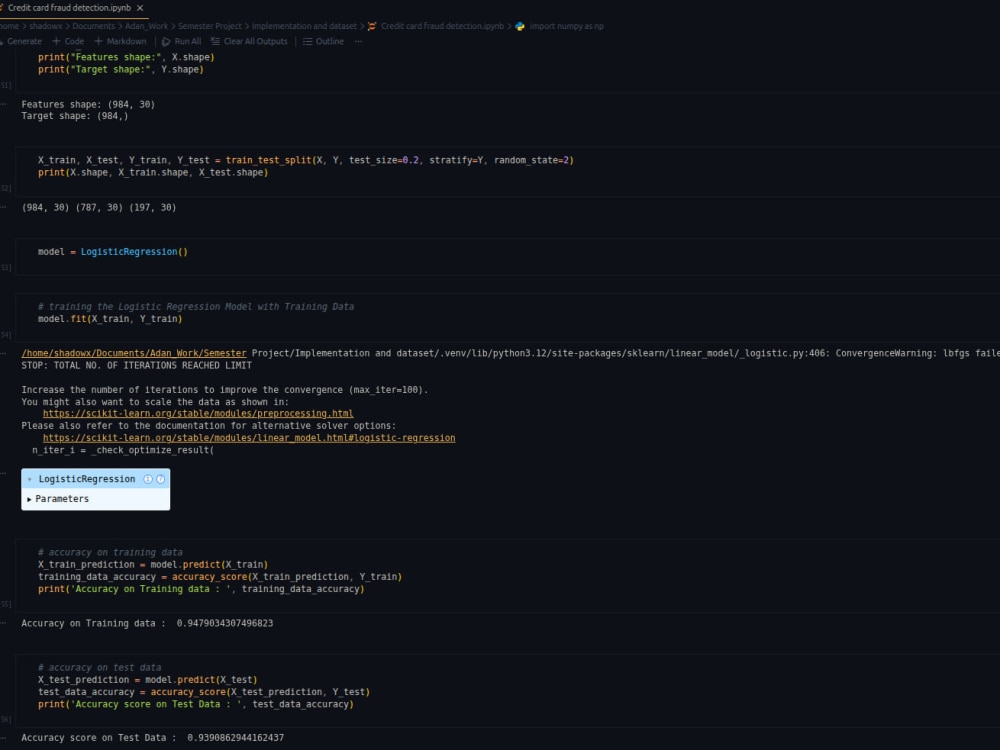Add a new Code cell
This screenshot has width=1000, height=750.
[68, 41]
